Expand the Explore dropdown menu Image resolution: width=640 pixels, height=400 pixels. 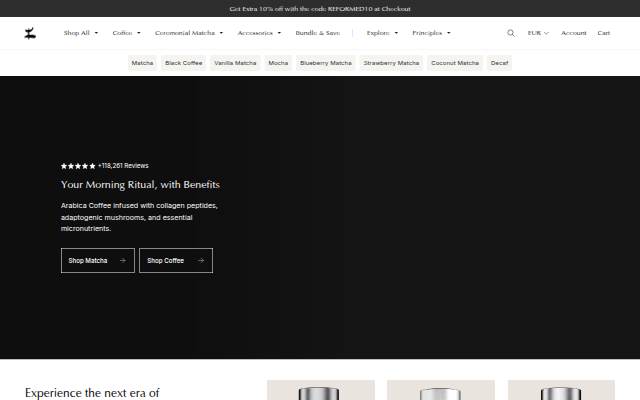pos(382,33)
